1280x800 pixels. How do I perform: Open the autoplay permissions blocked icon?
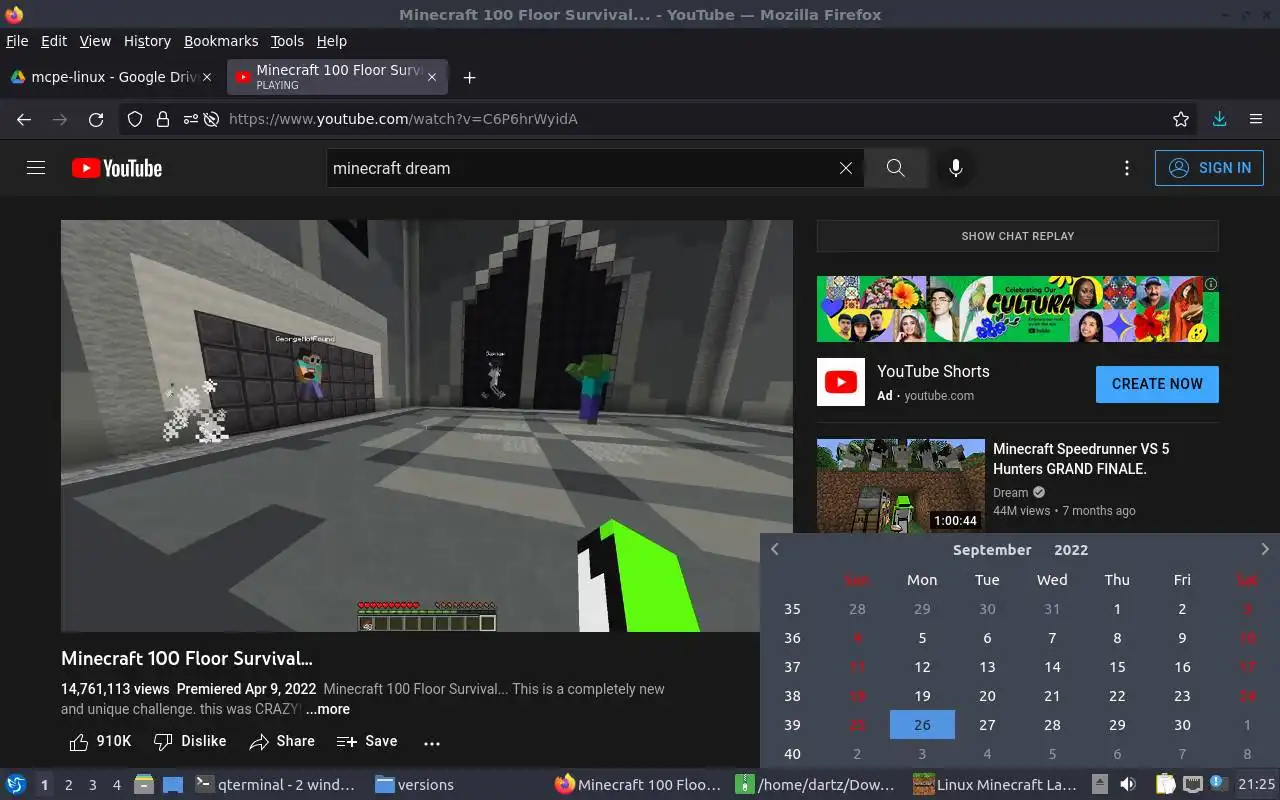[211, 119]
